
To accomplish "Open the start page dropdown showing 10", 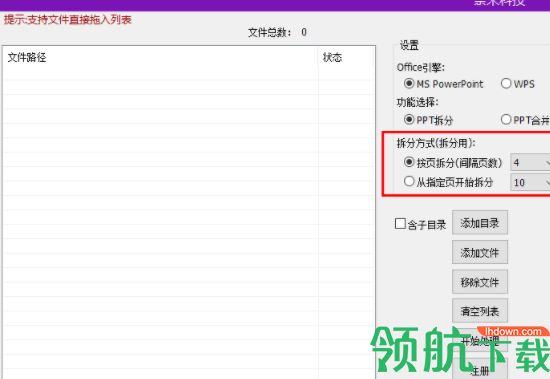I will [x=530, y=182].
